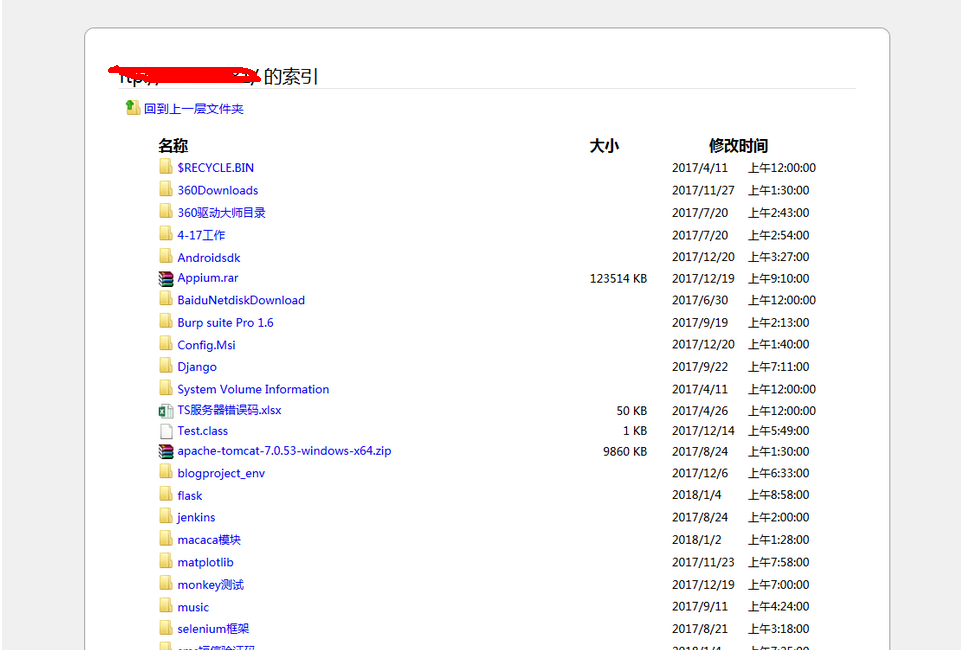Click the folder icon beside macaca模块
Screen dimensions: 961x650
tap(165, 539)
